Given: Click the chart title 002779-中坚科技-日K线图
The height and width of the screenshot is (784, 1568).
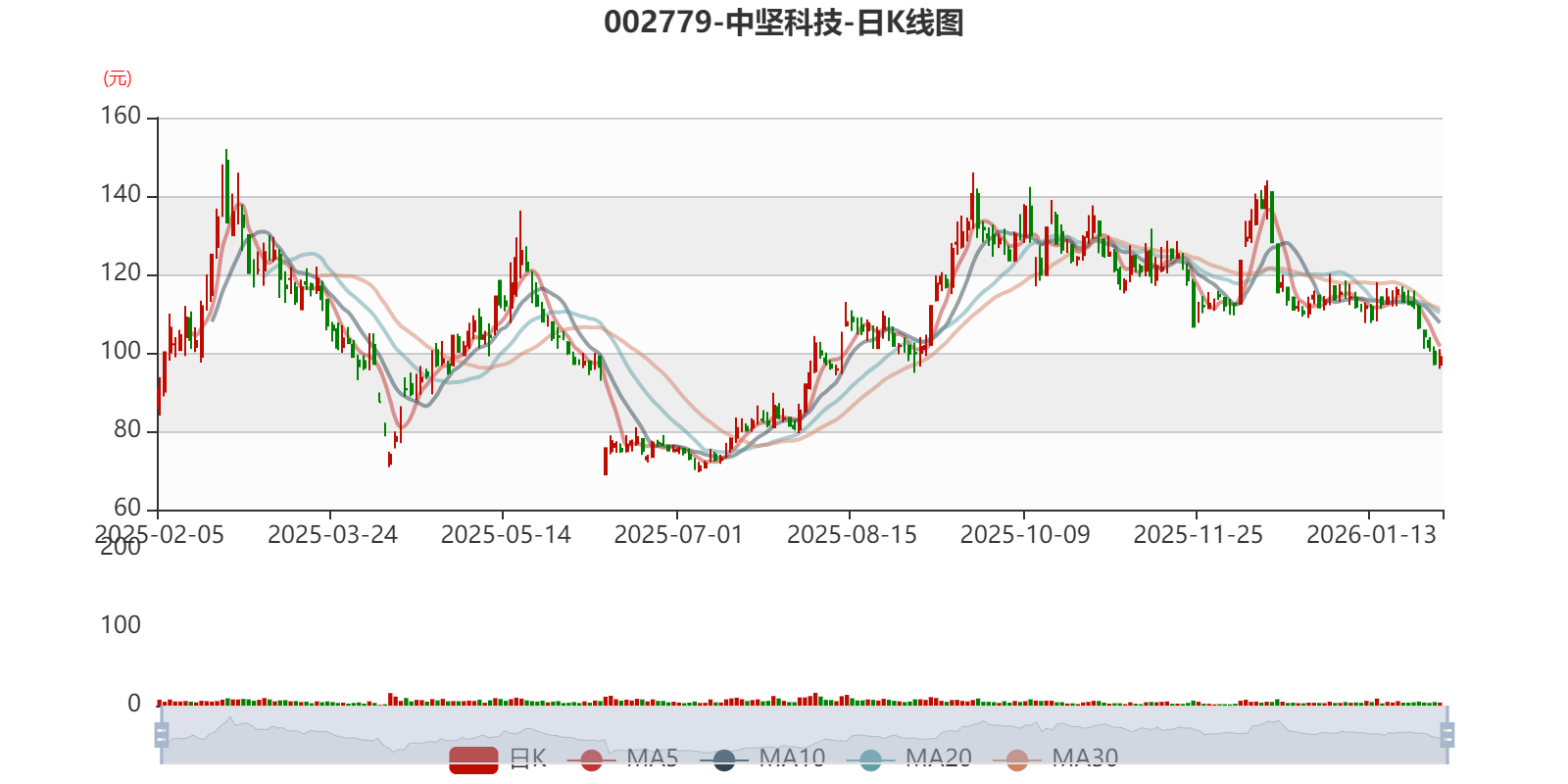Looking at the screenshot, I should coord(784,23).
